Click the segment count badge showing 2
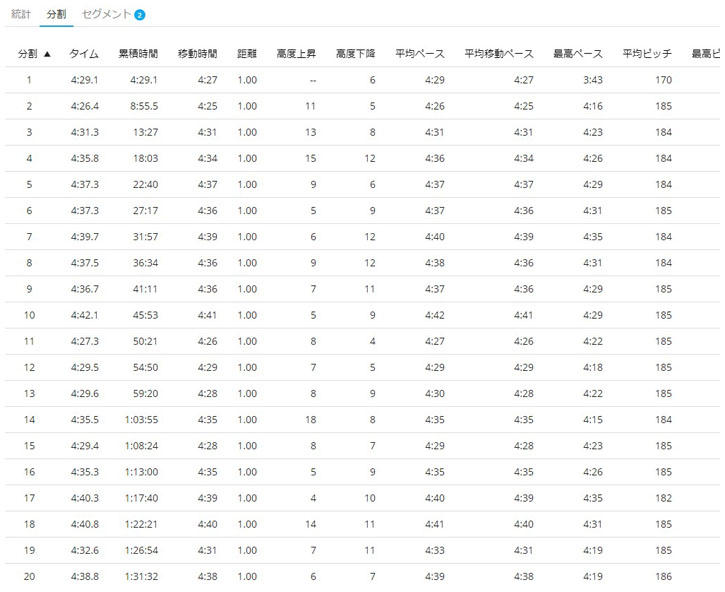The width and height of the screenshot is (725, 592). pyautogui.click(x=139, y=15)
